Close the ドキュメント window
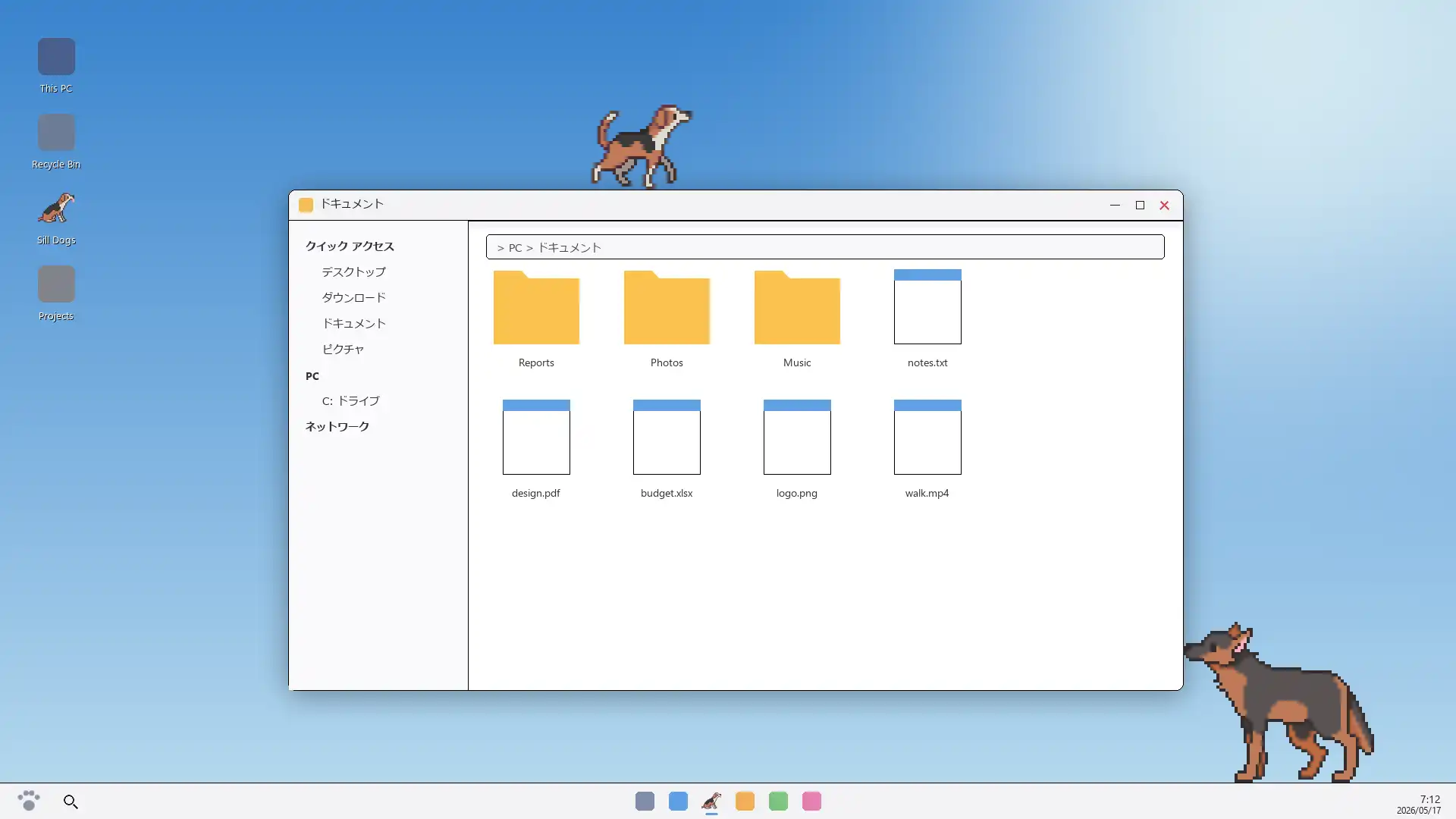 1164,205
